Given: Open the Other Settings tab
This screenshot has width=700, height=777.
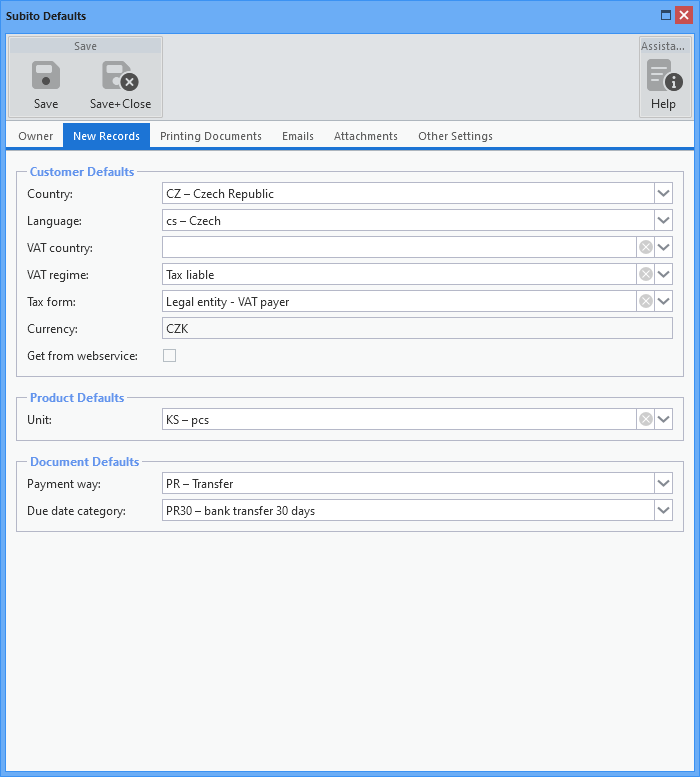Looking at the screenshot, I should point(455,136).
